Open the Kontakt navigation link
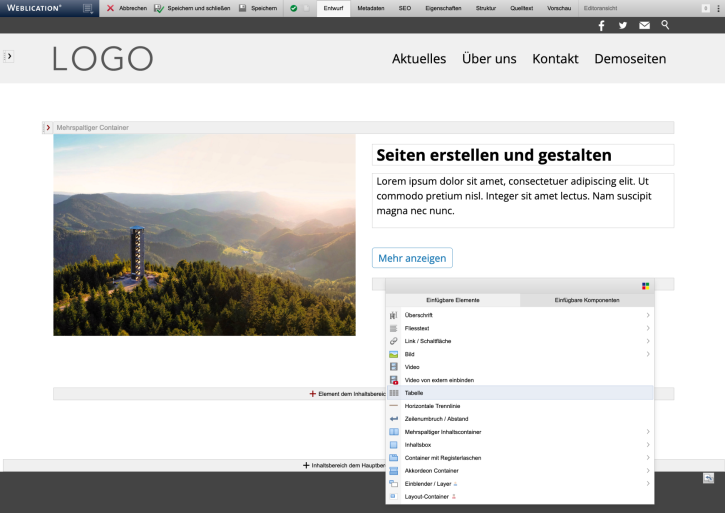The height and width of the screenshot is (513, 725). tap(555, 59)
